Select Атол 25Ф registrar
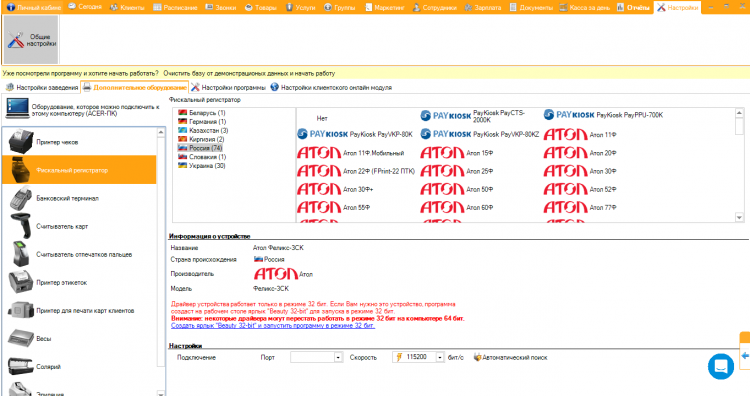 (x=457, y=171)
